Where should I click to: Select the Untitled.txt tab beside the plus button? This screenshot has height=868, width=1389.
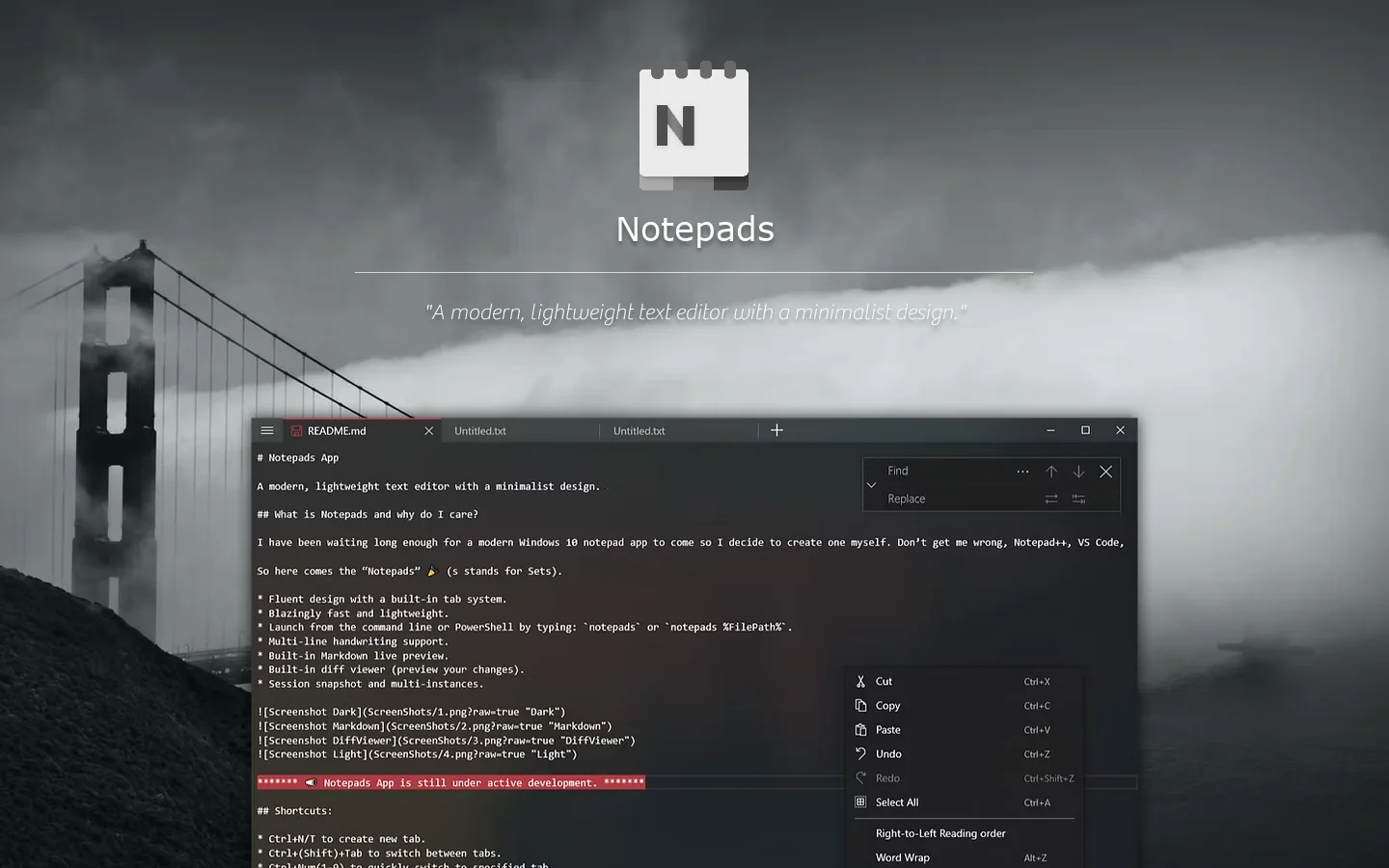(x=679, y=431)
